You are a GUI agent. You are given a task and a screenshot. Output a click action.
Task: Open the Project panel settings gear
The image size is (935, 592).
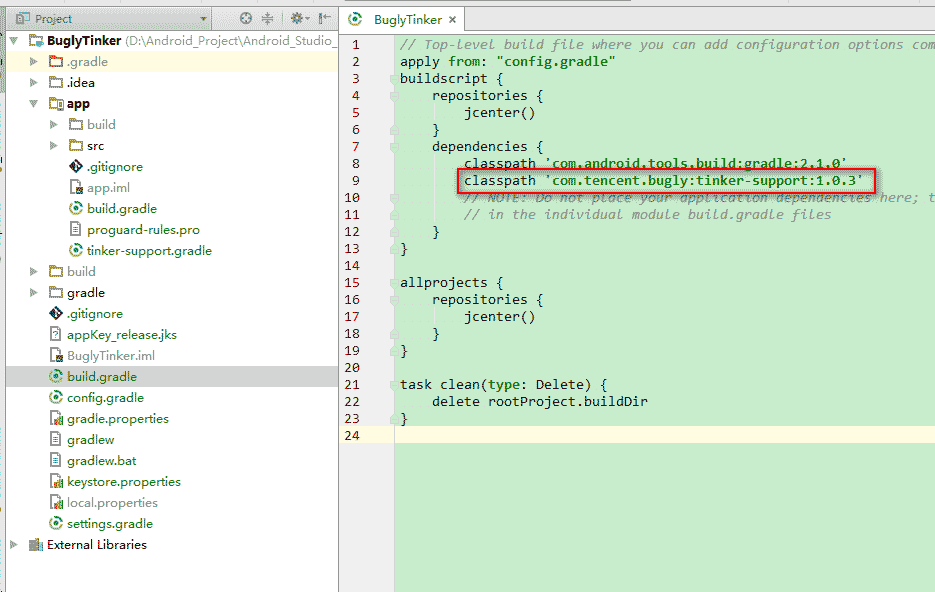[x=299, y=18]
